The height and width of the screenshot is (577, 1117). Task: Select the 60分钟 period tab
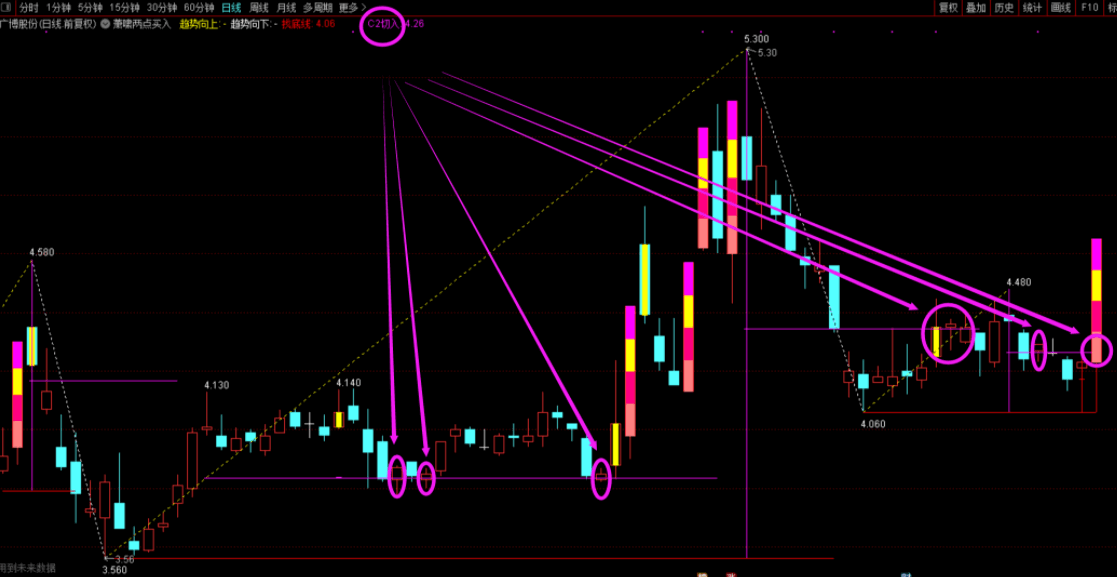(198, 8)
